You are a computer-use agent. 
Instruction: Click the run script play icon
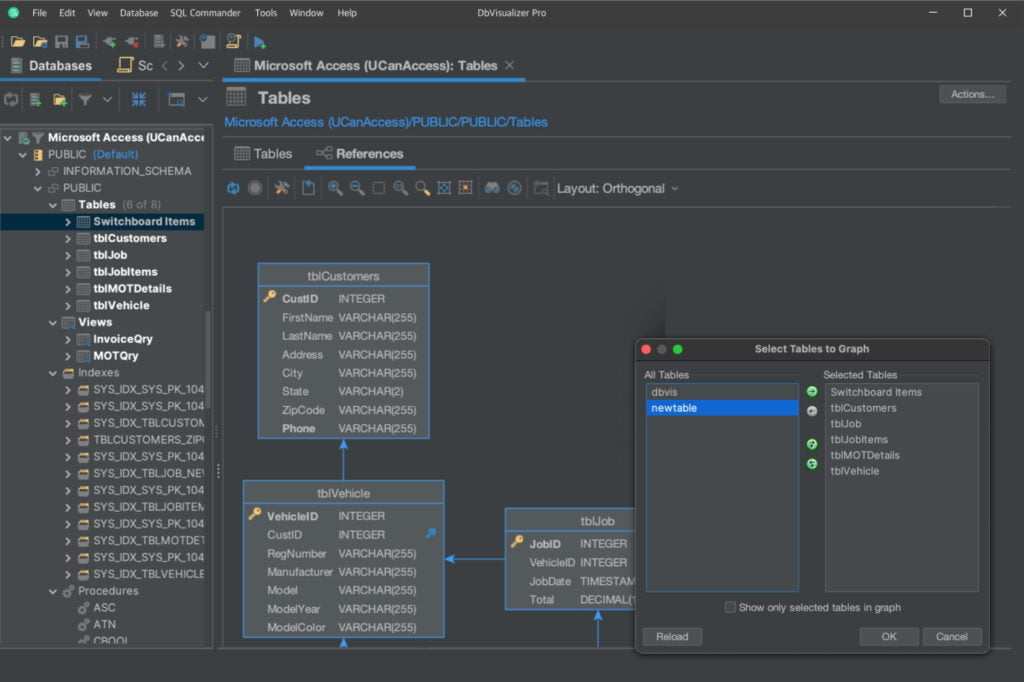pyautogui.click(x=259, y=42)
